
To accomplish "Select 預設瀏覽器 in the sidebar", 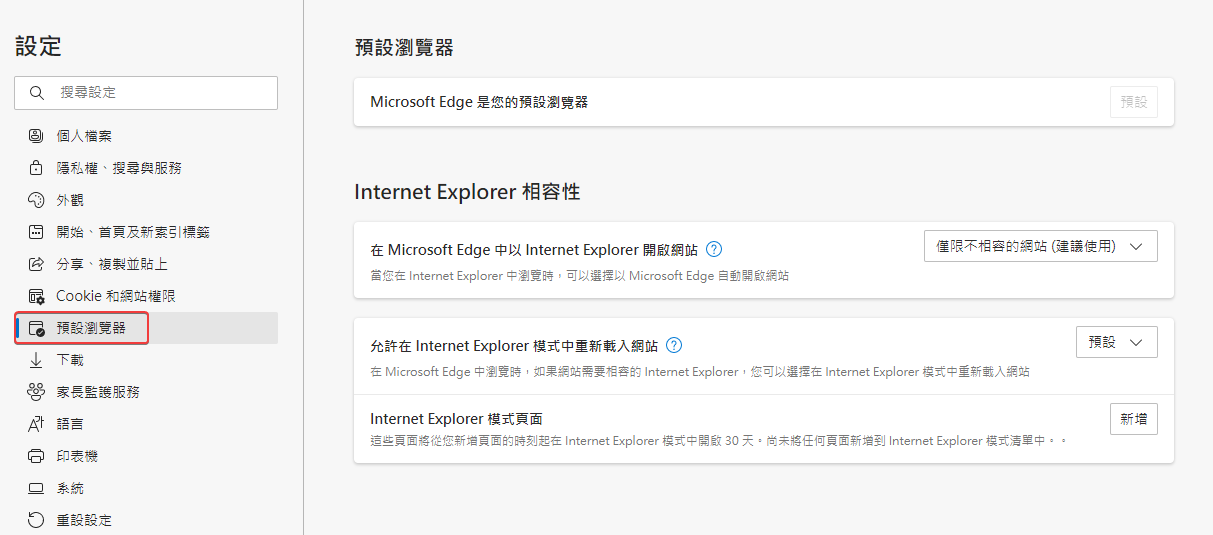I will tap(146, 328).
